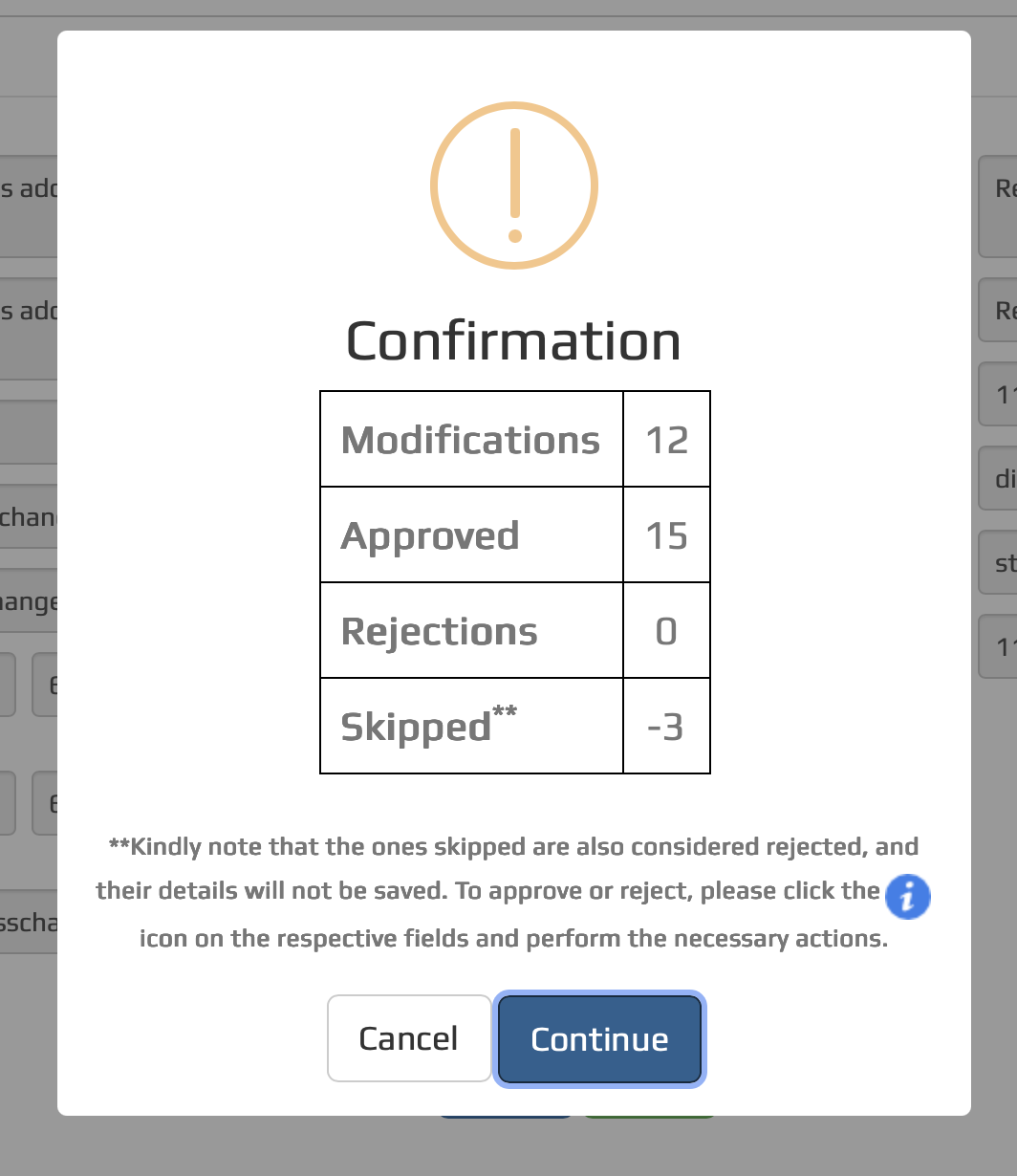Click the blue button peeking below the dialog
The image size is (1017, 1176).
(x=505, y=1117)
